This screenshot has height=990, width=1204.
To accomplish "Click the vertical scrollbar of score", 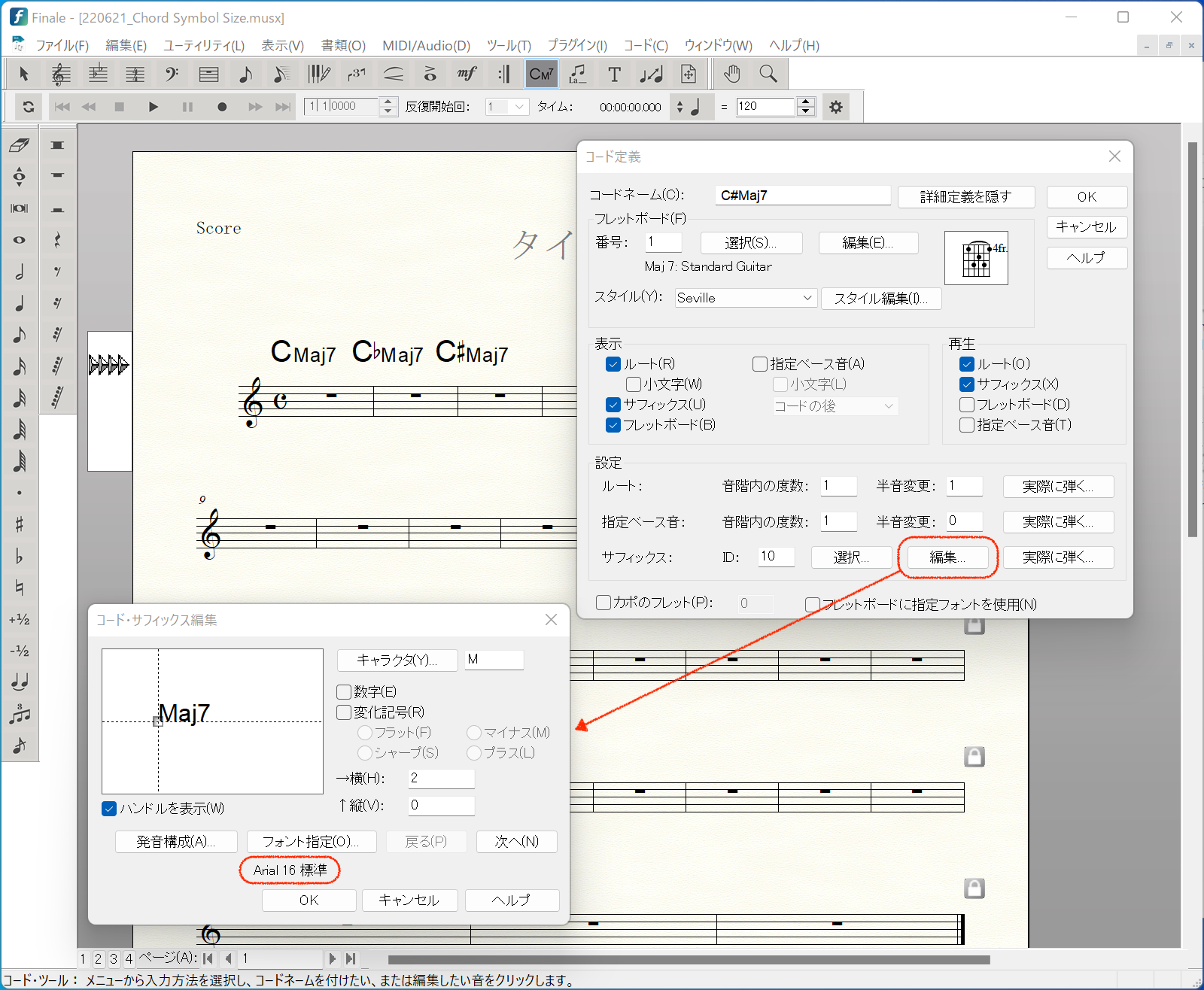I will click(1192, 339).
